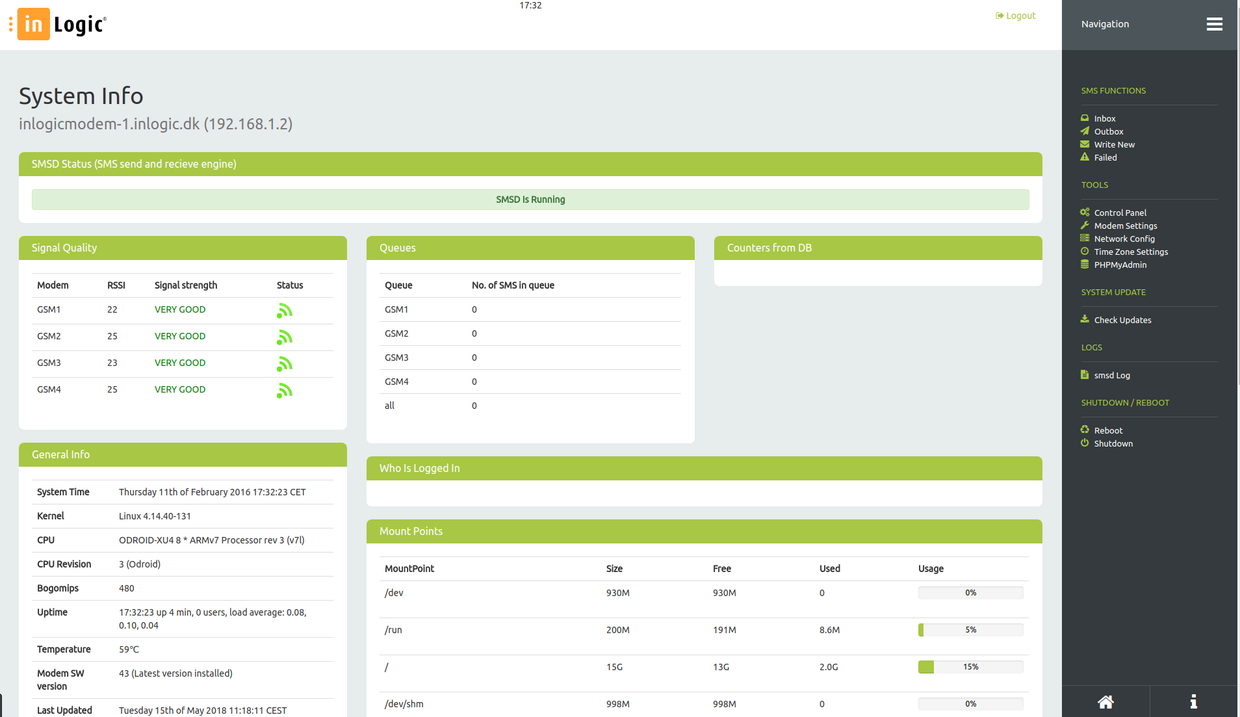
Task: Open the Outbox page
Action: pos(1108,132)
